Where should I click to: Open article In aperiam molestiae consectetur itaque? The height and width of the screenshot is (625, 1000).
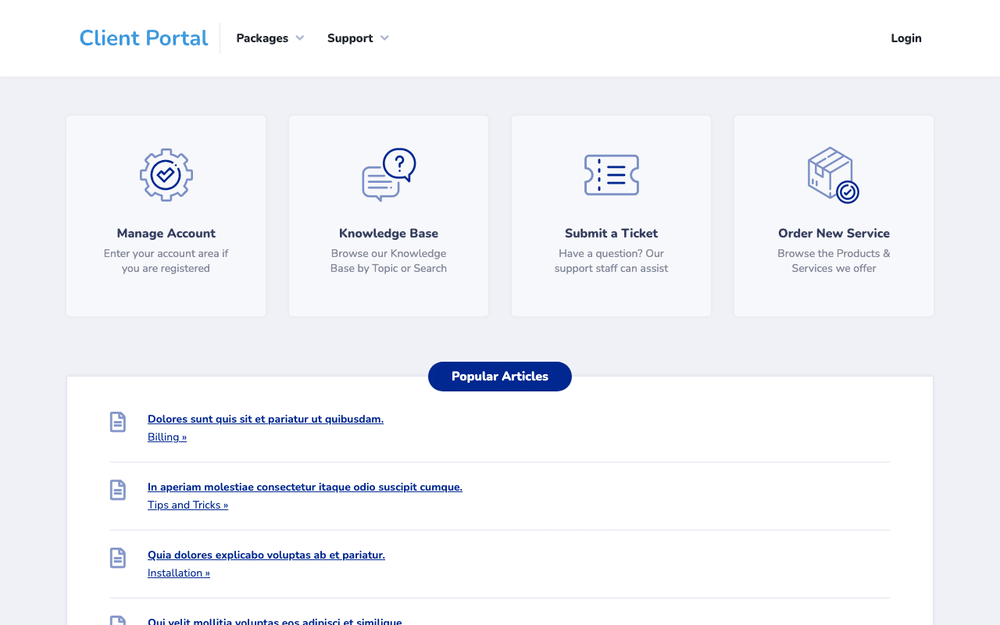[x=305, y=487]
